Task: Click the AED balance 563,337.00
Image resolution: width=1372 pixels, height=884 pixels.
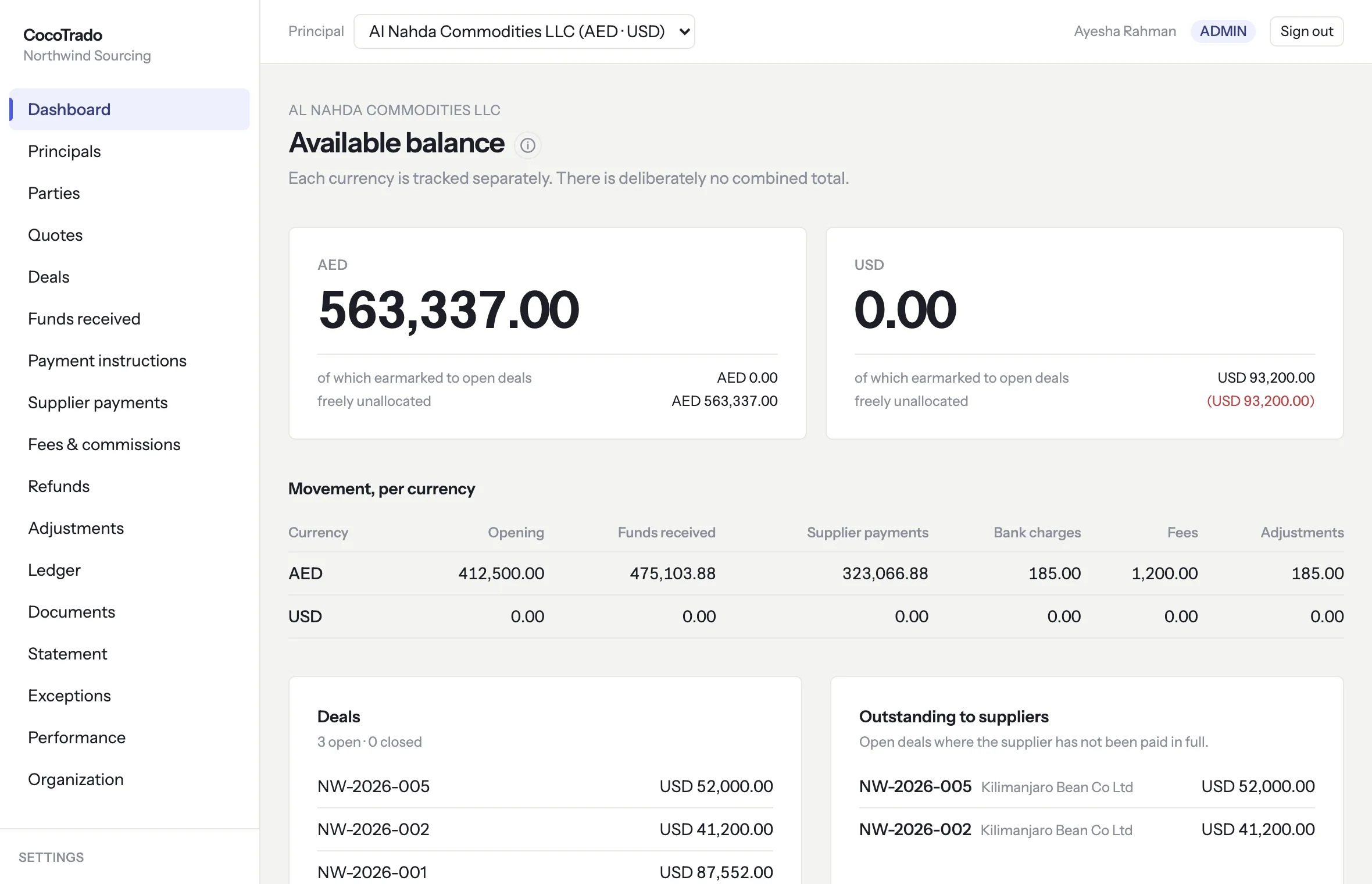Action: point(449,309)
